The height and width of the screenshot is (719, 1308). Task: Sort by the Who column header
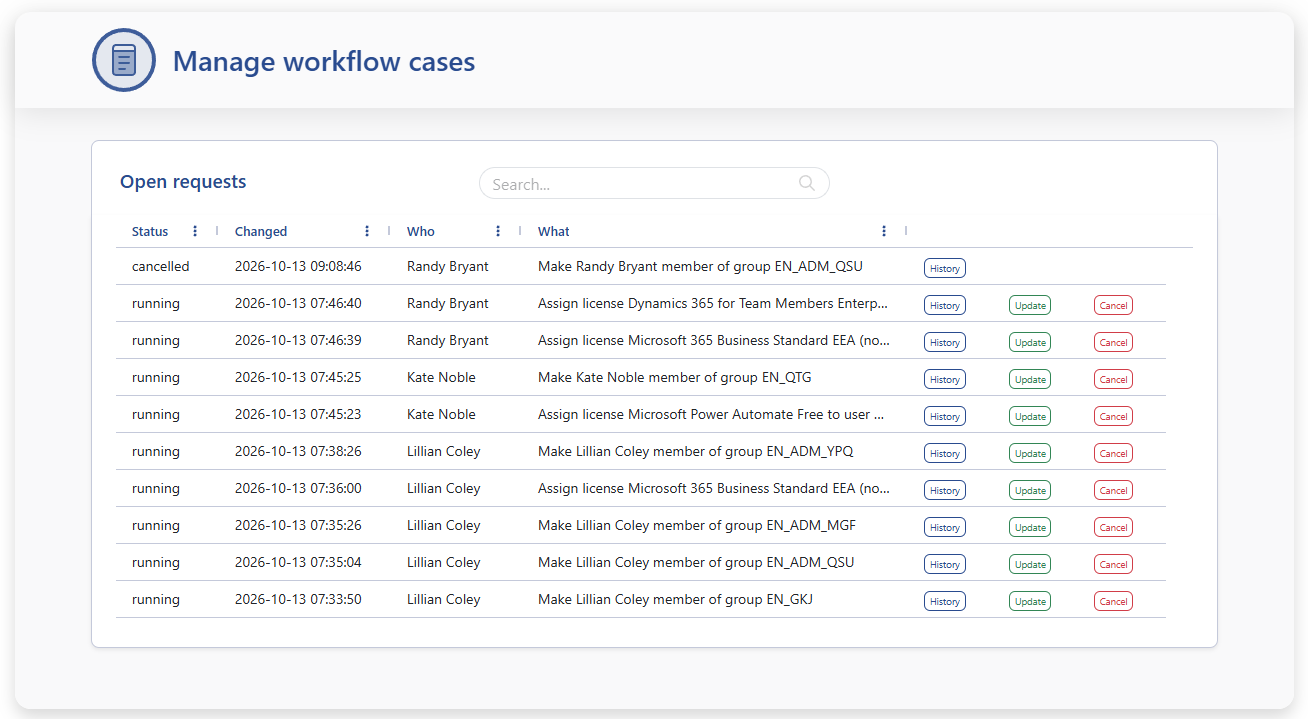pos(421,231)
